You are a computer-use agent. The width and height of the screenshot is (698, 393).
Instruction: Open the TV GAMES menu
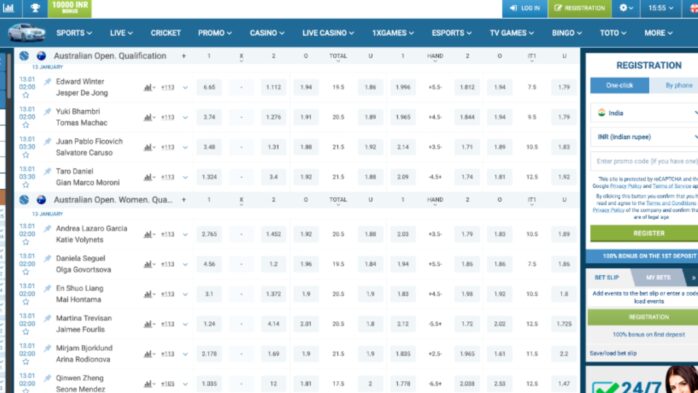click(511, 33)
